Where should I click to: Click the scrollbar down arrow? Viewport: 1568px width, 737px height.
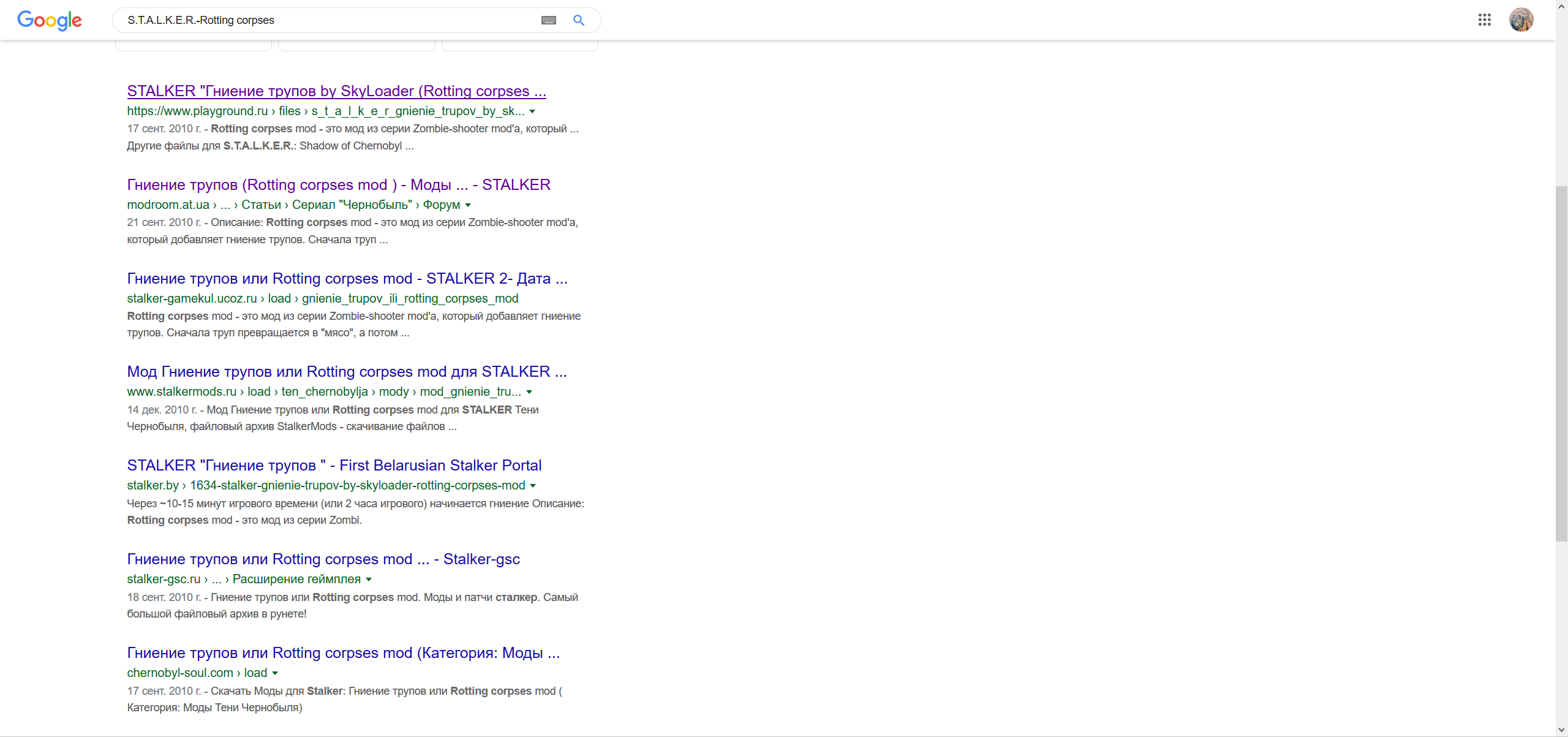pyautogui.click(x=1562, y=730)
